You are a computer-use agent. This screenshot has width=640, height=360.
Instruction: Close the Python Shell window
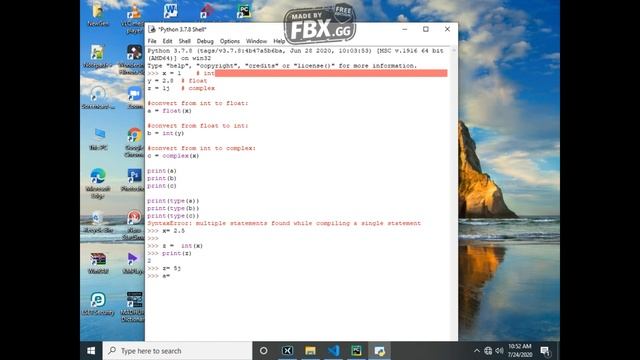point(447,29)
